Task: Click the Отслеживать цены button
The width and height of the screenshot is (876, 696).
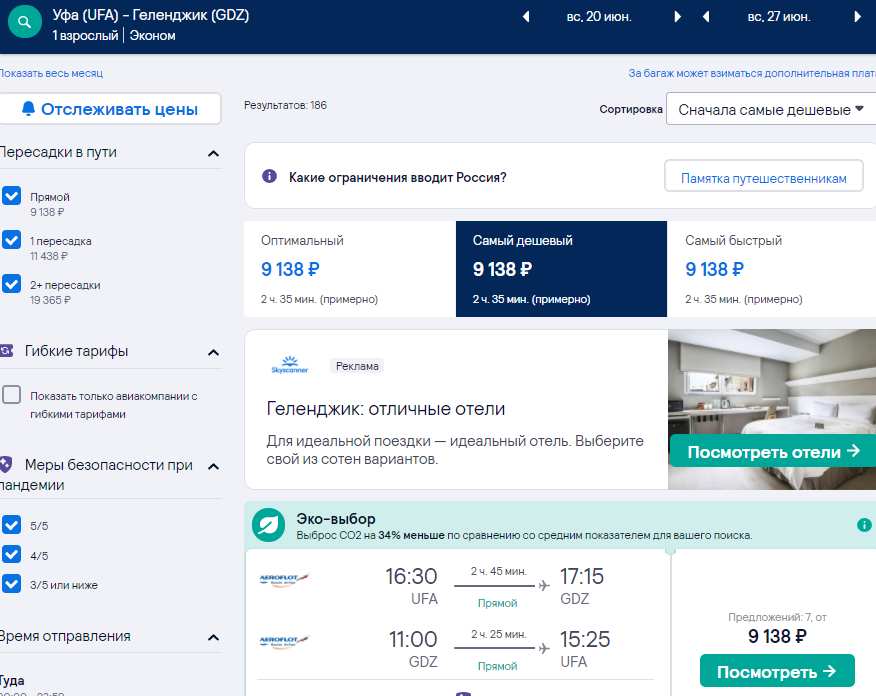Action: (x=111, y=109)
